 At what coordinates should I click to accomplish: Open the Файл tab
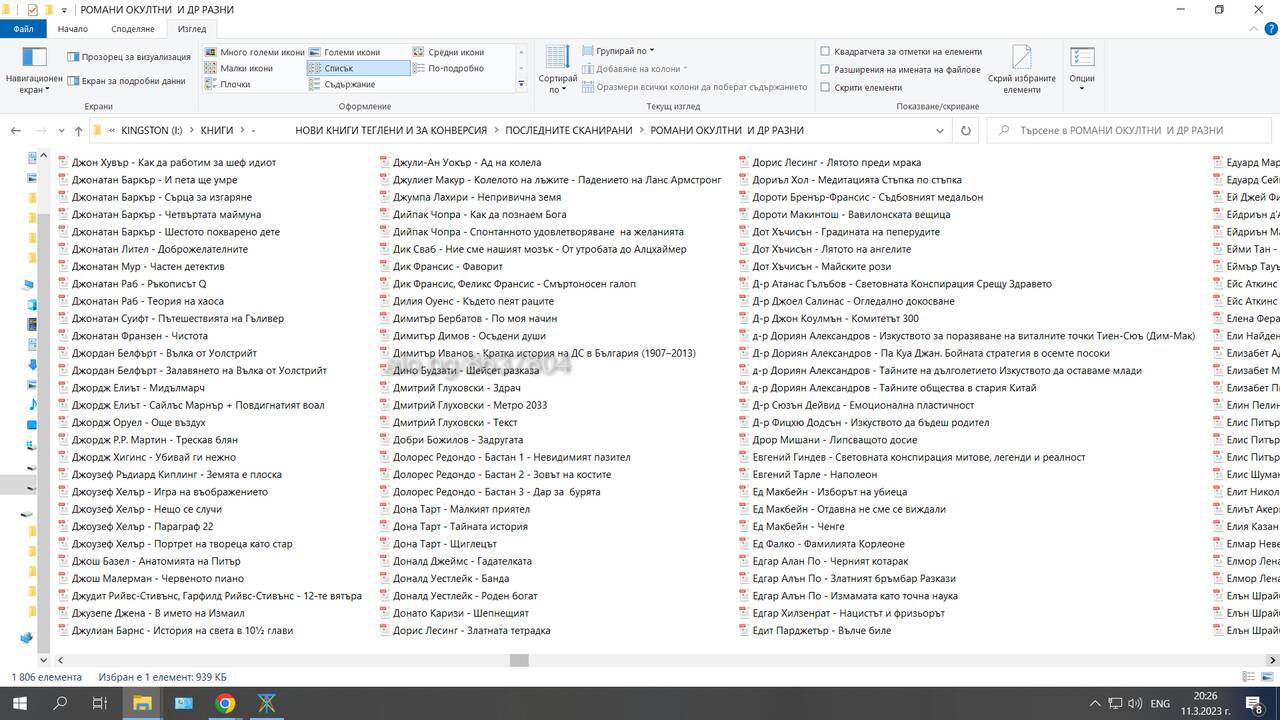[x=23, y=29]
